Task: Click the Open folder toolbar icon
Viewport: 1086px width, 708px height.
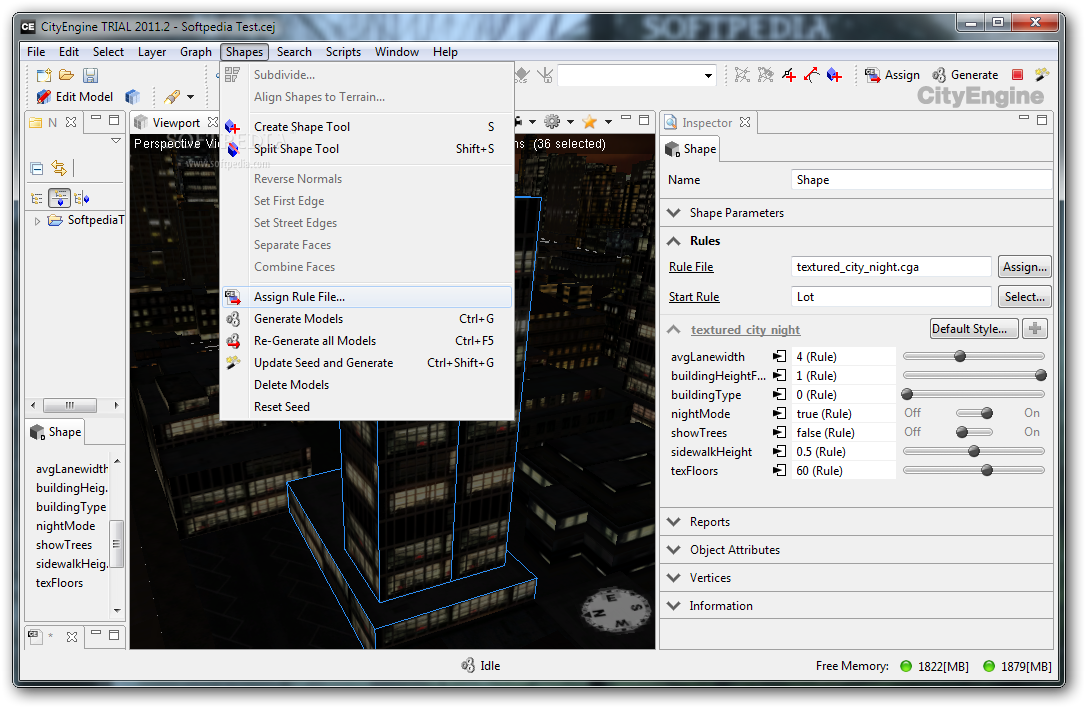Action: pyautogui.click(x=66, y=75)
